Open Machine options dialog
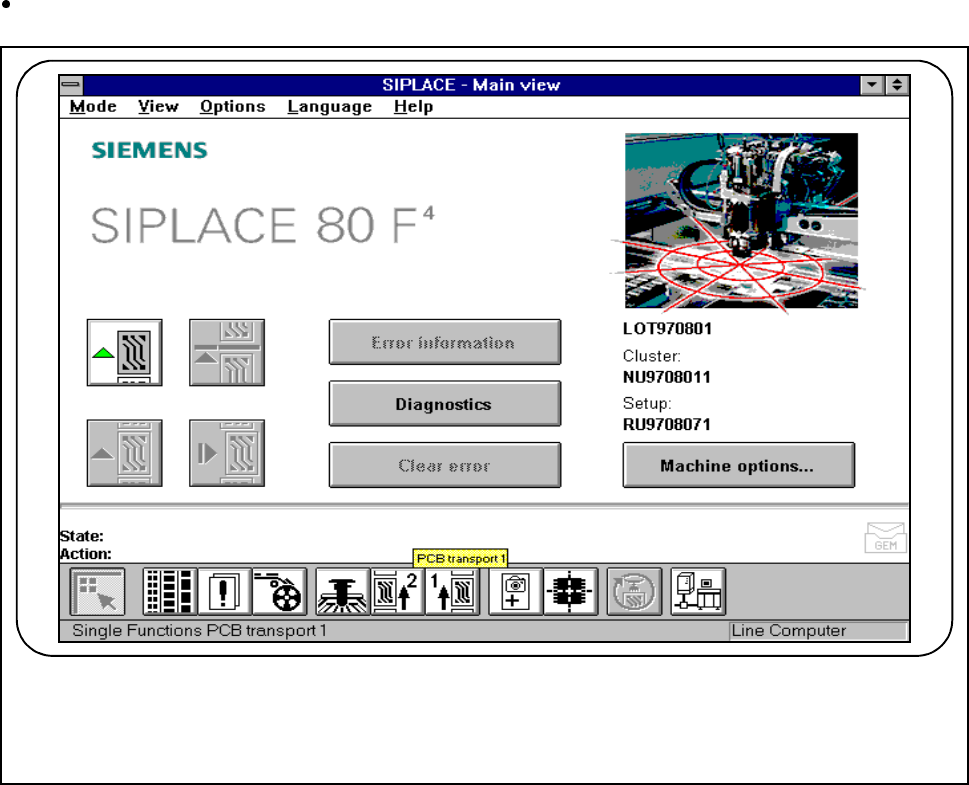969x785 pixels. coord(738,465)
